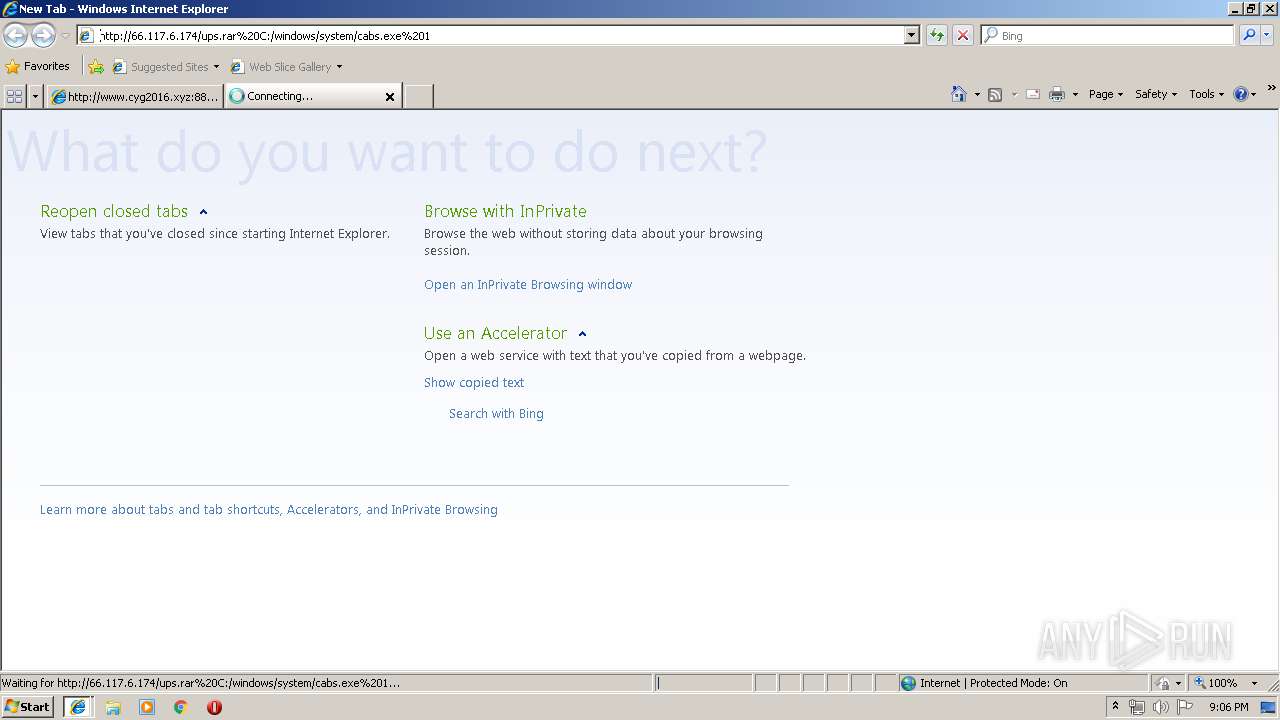
Task: Open the red Opera taskbar icon
Action: [214, 707]
